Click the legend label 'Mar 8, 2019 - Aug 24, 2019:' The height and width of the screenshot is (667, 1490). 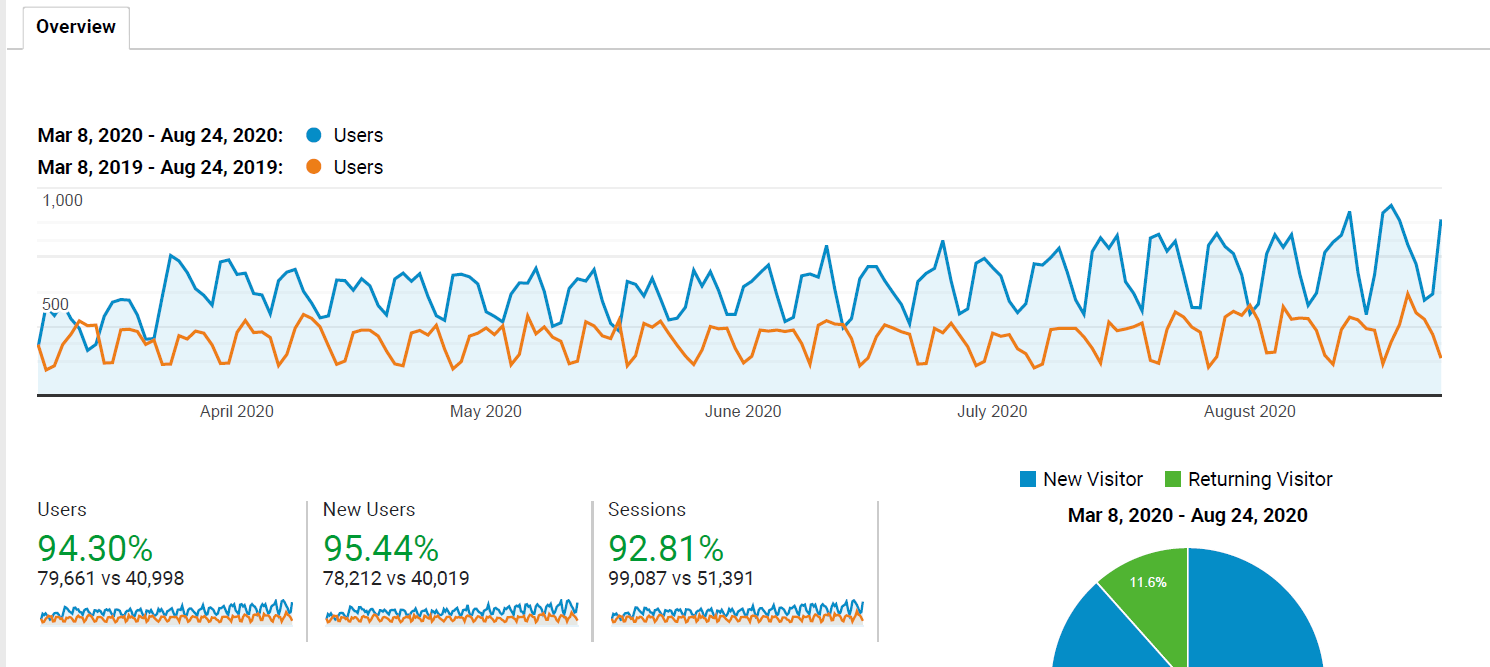point(160,167)
